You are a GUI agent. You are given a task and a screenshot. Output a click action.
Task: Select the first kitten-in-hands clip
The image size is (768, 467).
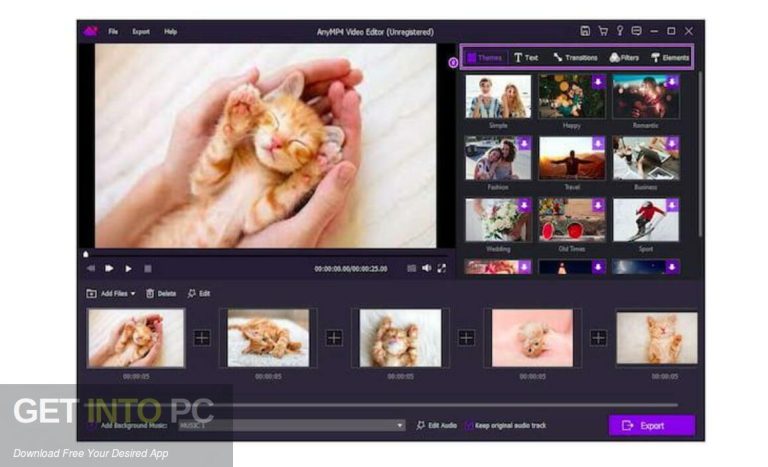pos(136,338)
